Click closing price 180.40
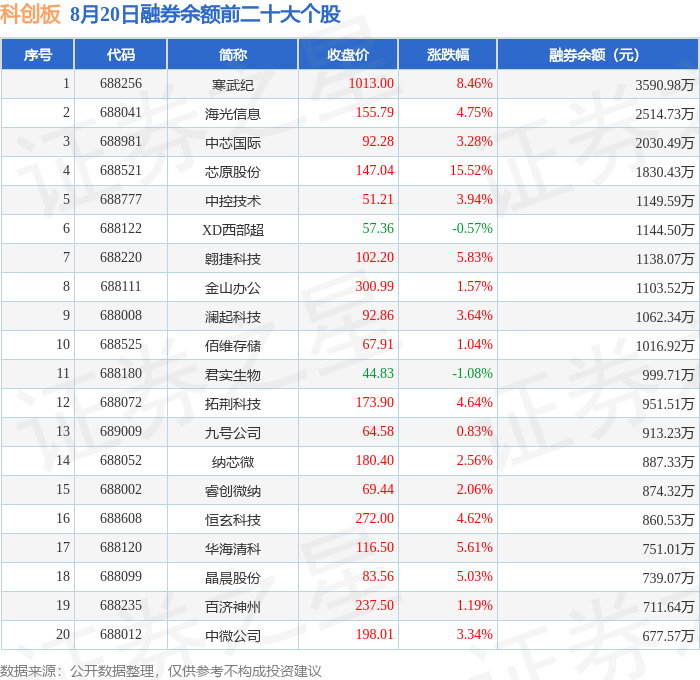This screenshot has width=700, height=680. 375,461
